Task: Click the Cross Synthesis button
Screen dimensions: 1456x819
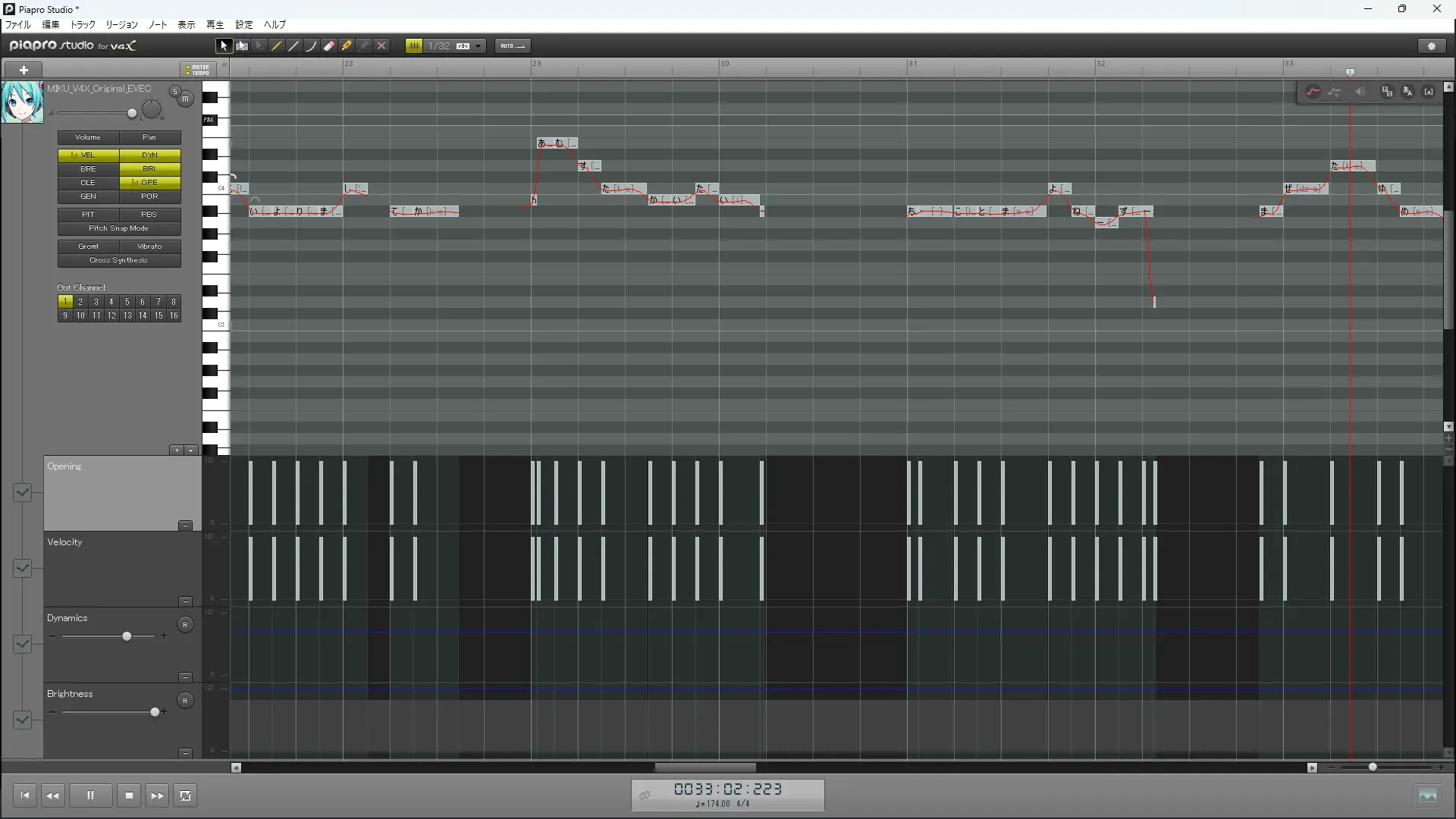Action: 119,260
